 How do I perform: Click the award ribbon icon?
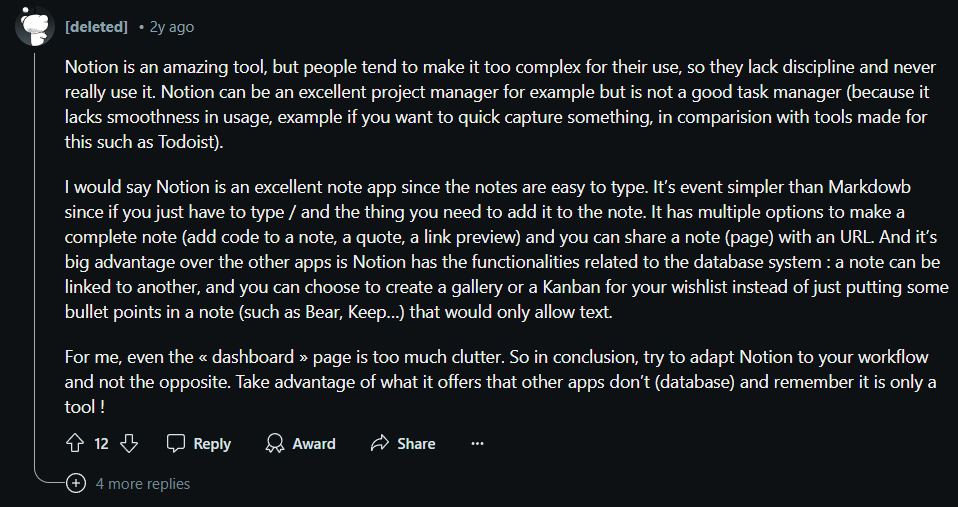(x=275, y=443)
